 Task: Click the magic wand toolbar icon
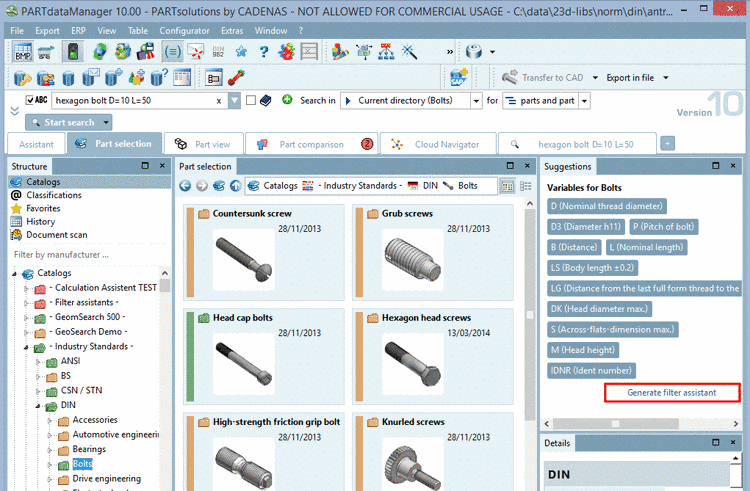pyautogui.click(x=409, y=52)
